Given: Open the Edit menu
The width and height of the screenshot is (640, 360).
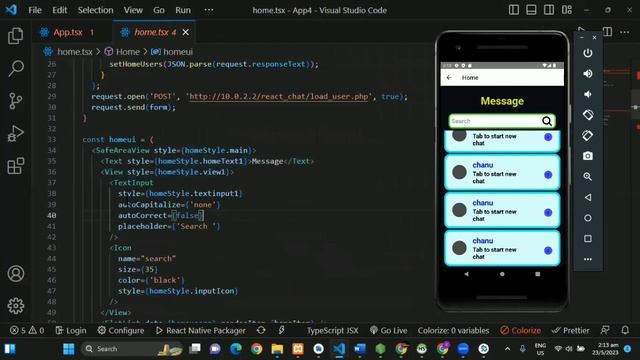Looking at the screenshot, I should [x=60, y=10].
